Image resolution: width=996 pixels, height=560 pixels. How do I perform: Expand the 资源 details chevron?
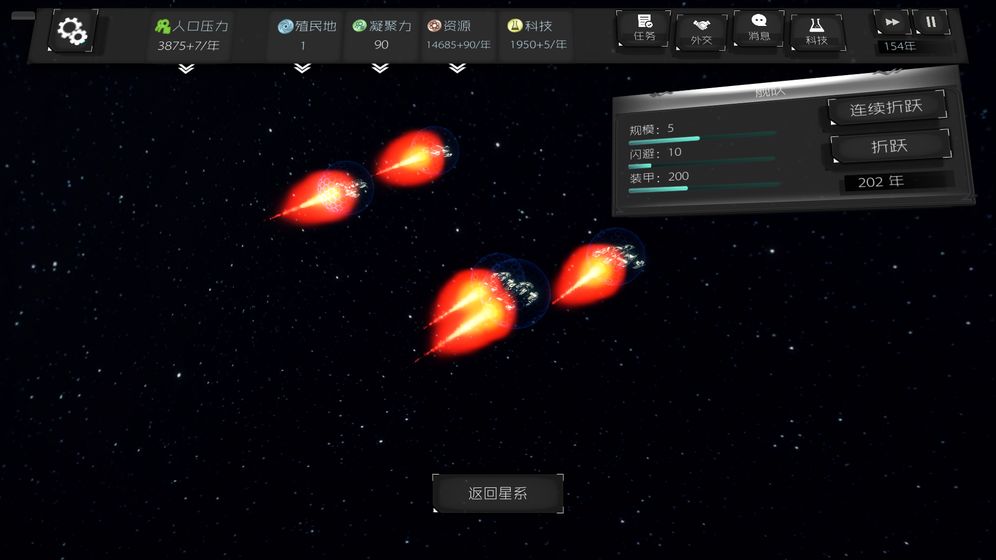pos(457,69)
